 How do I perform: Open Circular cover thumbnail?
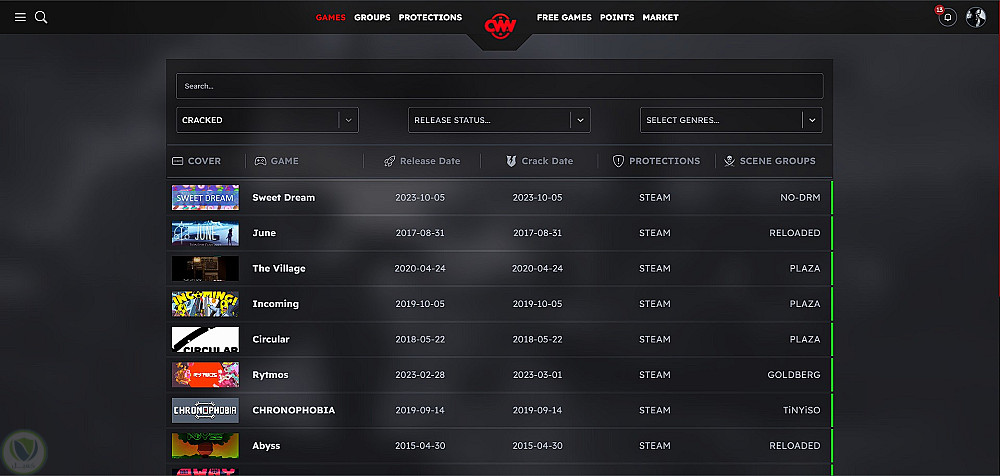[205, 339]
